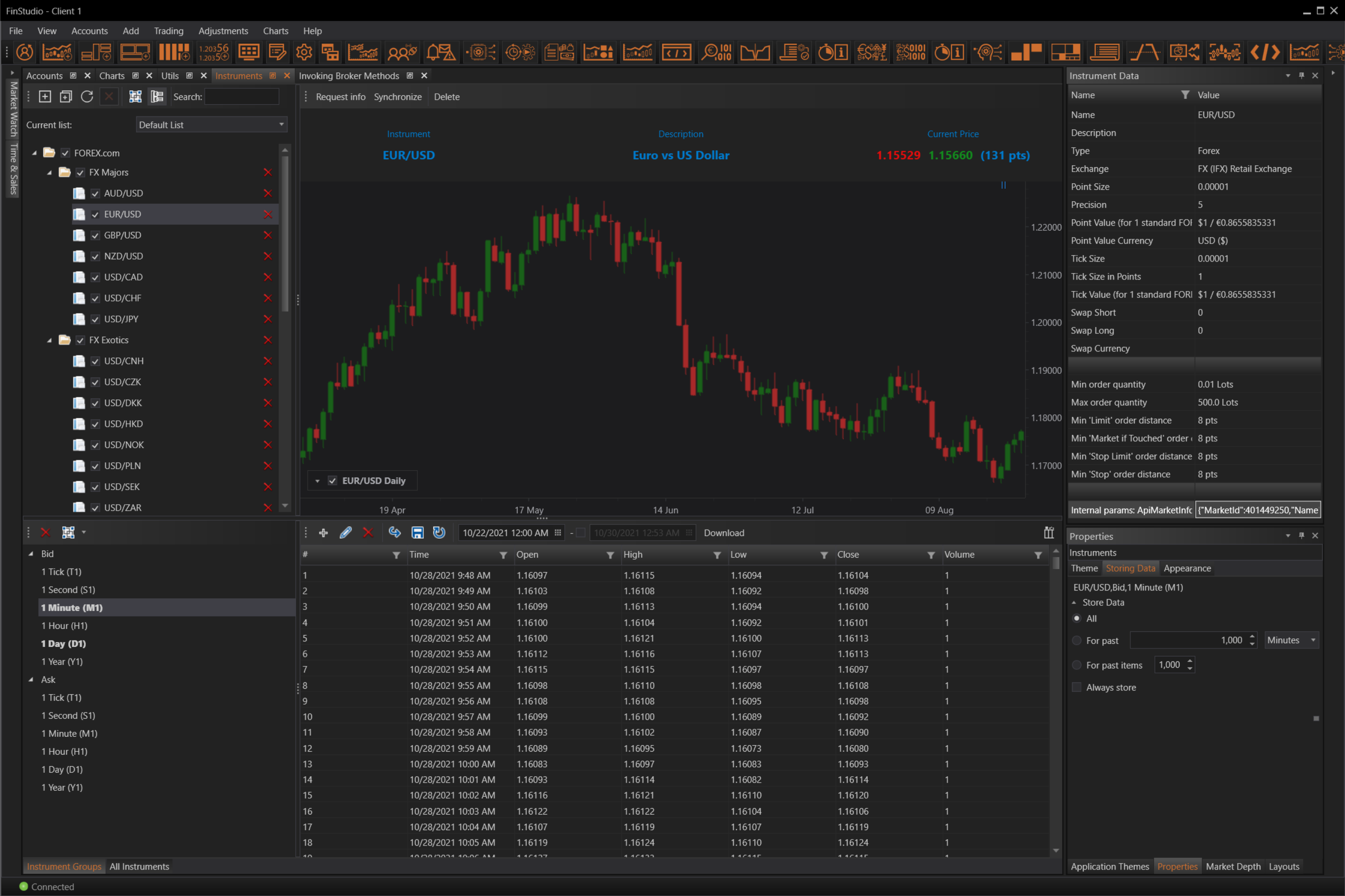Enable the Always store checkbox

click(1077, 687)
